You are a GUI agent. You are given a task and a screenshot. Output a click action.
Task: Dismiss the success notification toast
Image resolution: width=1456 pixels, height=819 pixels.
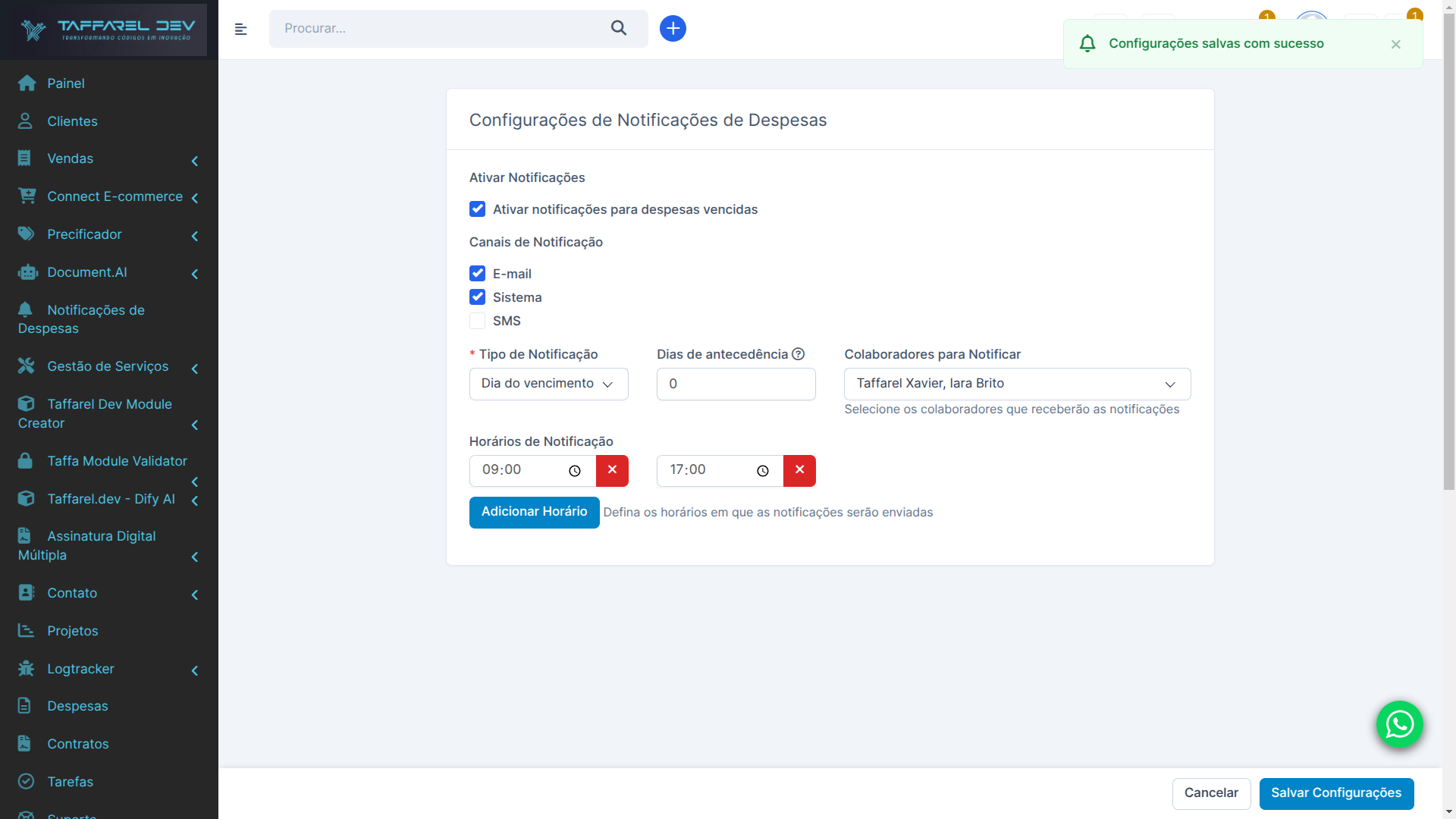click(x=1395, y=44)
